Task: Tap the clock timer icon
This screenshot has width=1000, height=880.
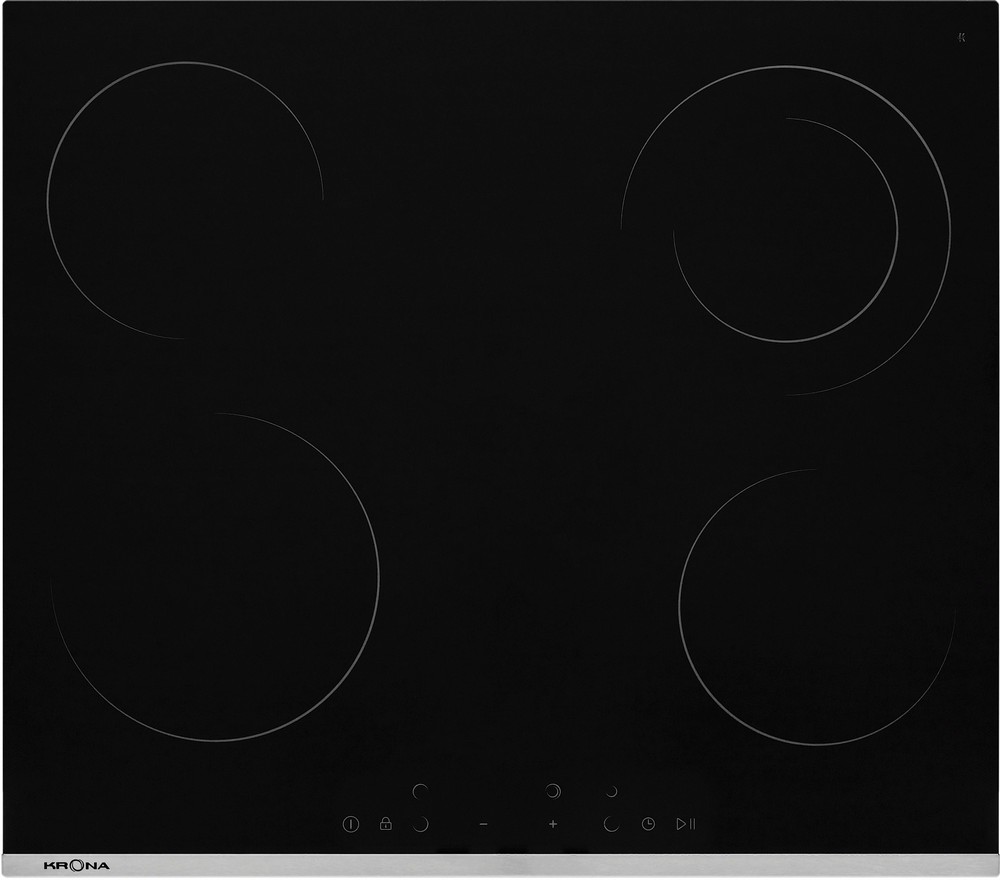Action: coord(648,824)
